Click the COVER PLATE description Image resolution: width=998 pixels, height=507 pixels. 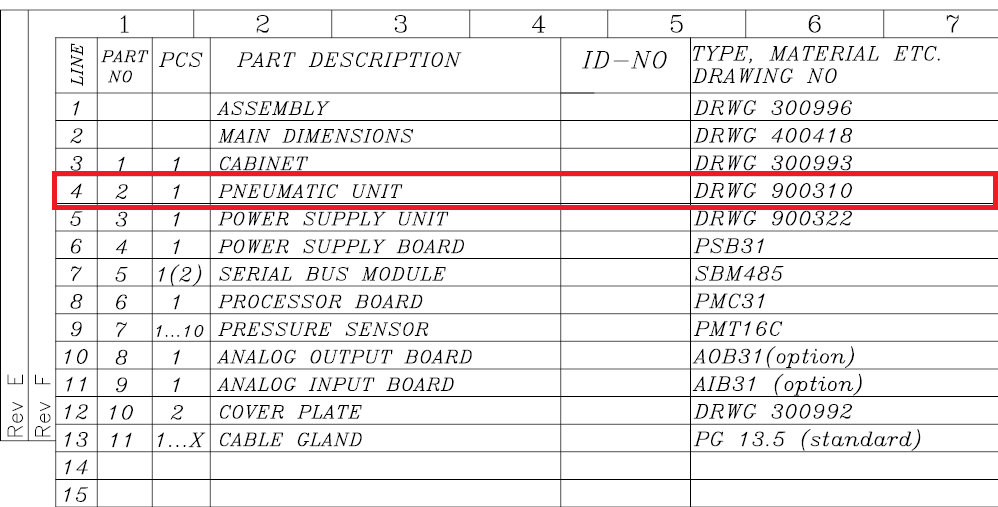[290, 412]
